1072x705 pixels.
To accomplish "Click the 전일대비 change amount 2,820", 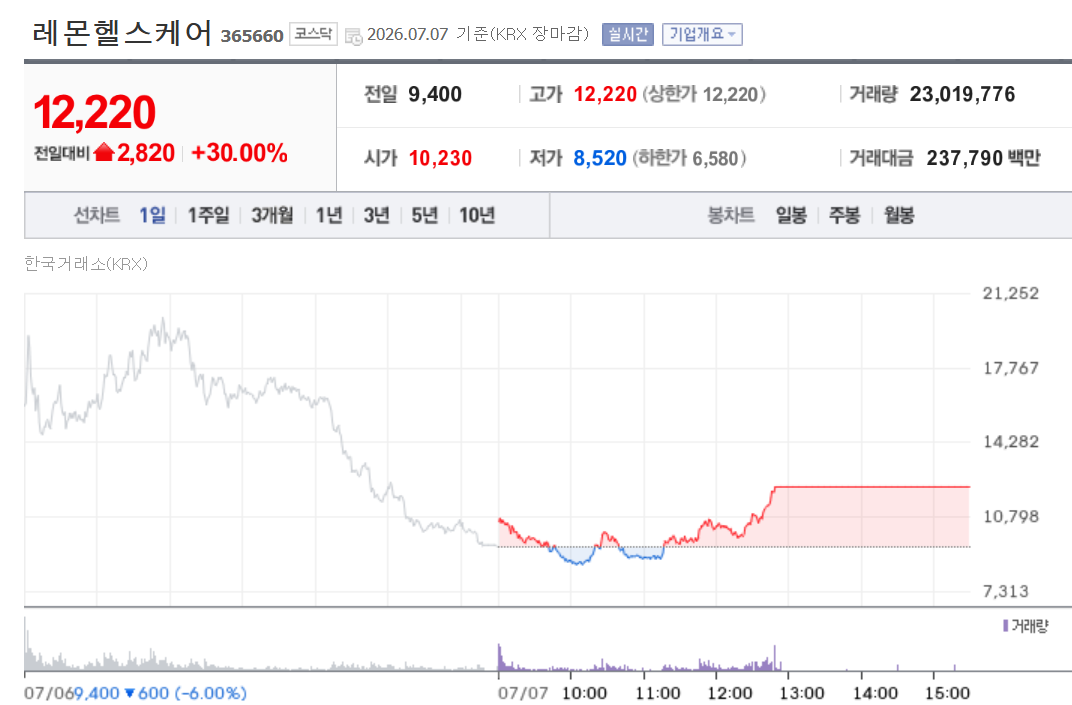I will [146, 152].
